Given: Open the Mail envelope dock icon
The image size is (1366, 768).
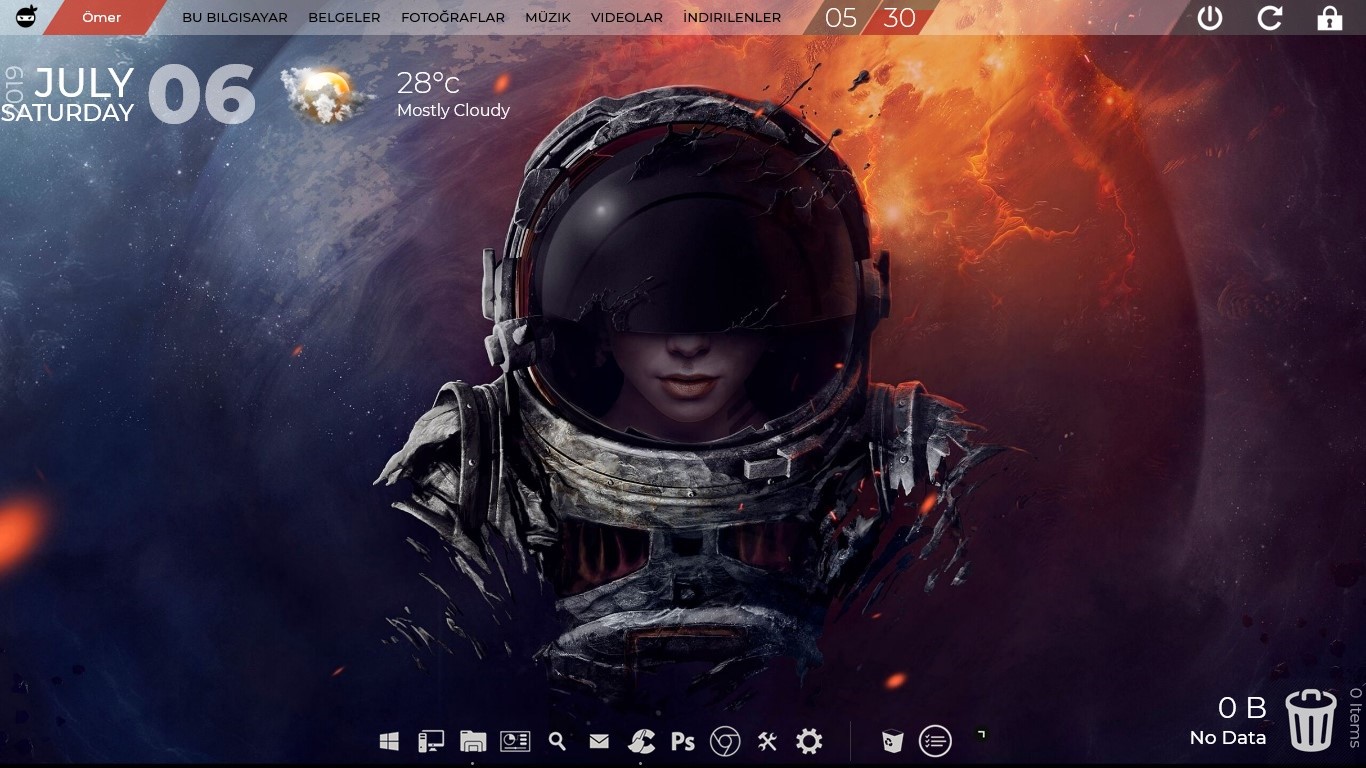Looking at the screenshot, I should coord(599,741).
